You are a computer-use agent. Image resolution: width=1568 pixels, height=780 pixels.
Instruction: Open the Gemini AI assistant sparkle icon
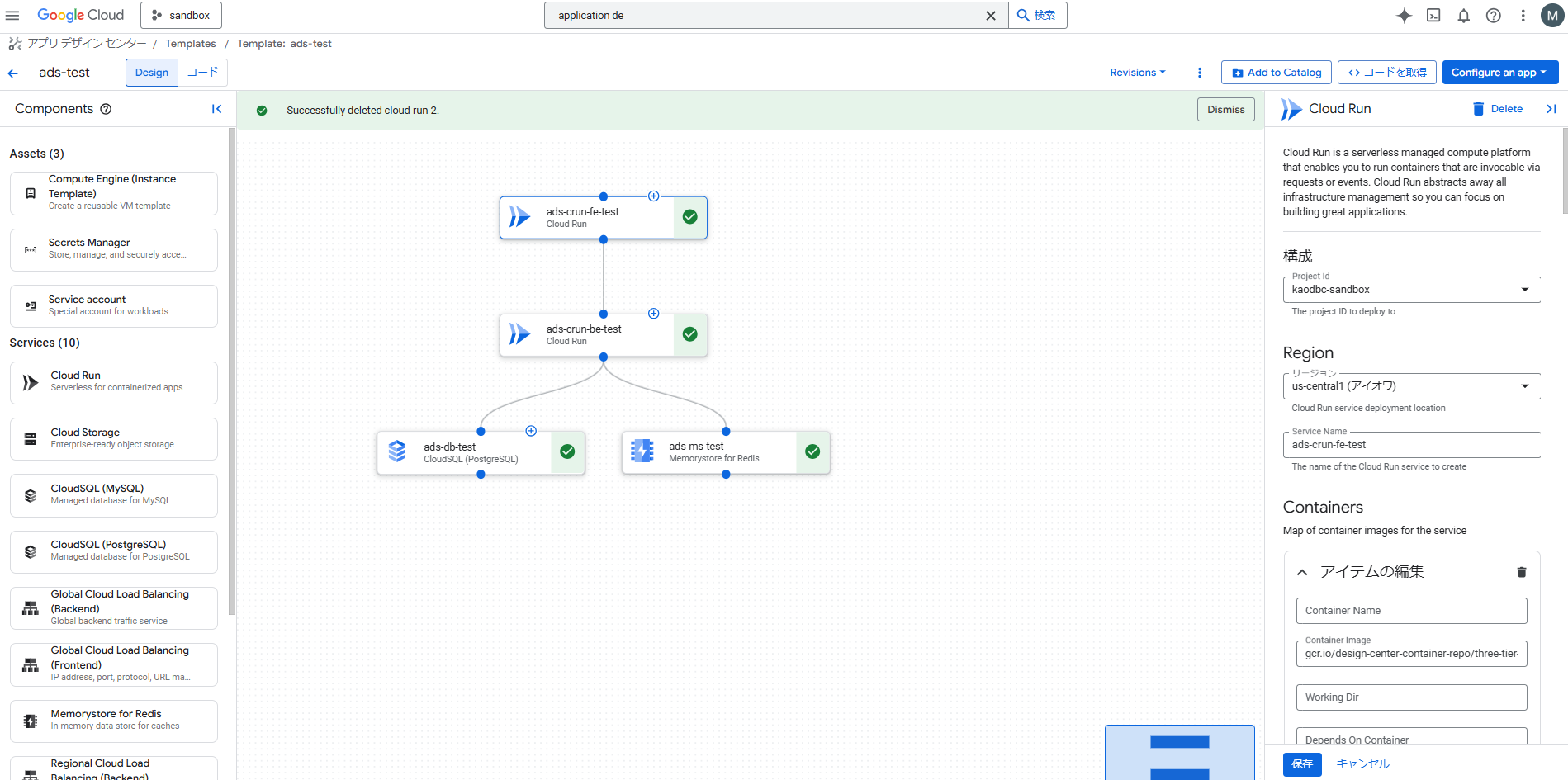[x=1404, y=16]
